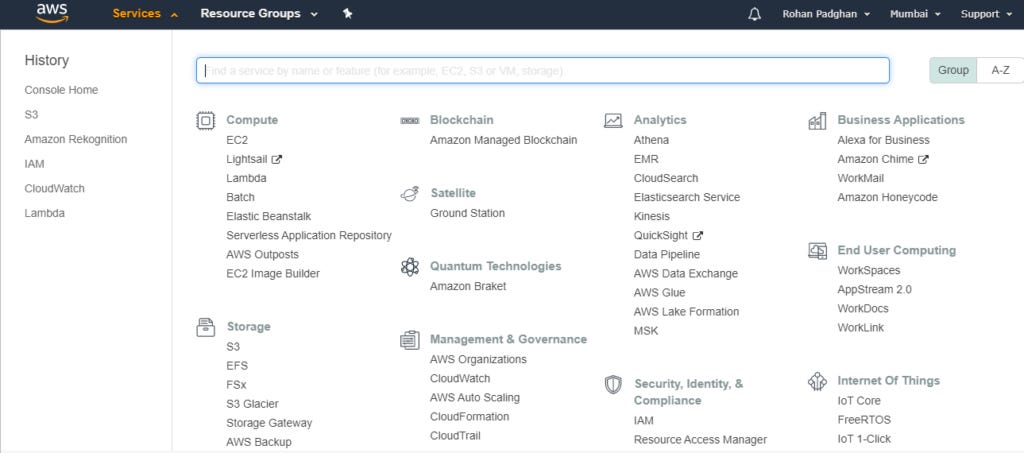The height and width of the screenshot is (453, 1024).
Task: Open Amazon Braket
Action: click(468, 287)
